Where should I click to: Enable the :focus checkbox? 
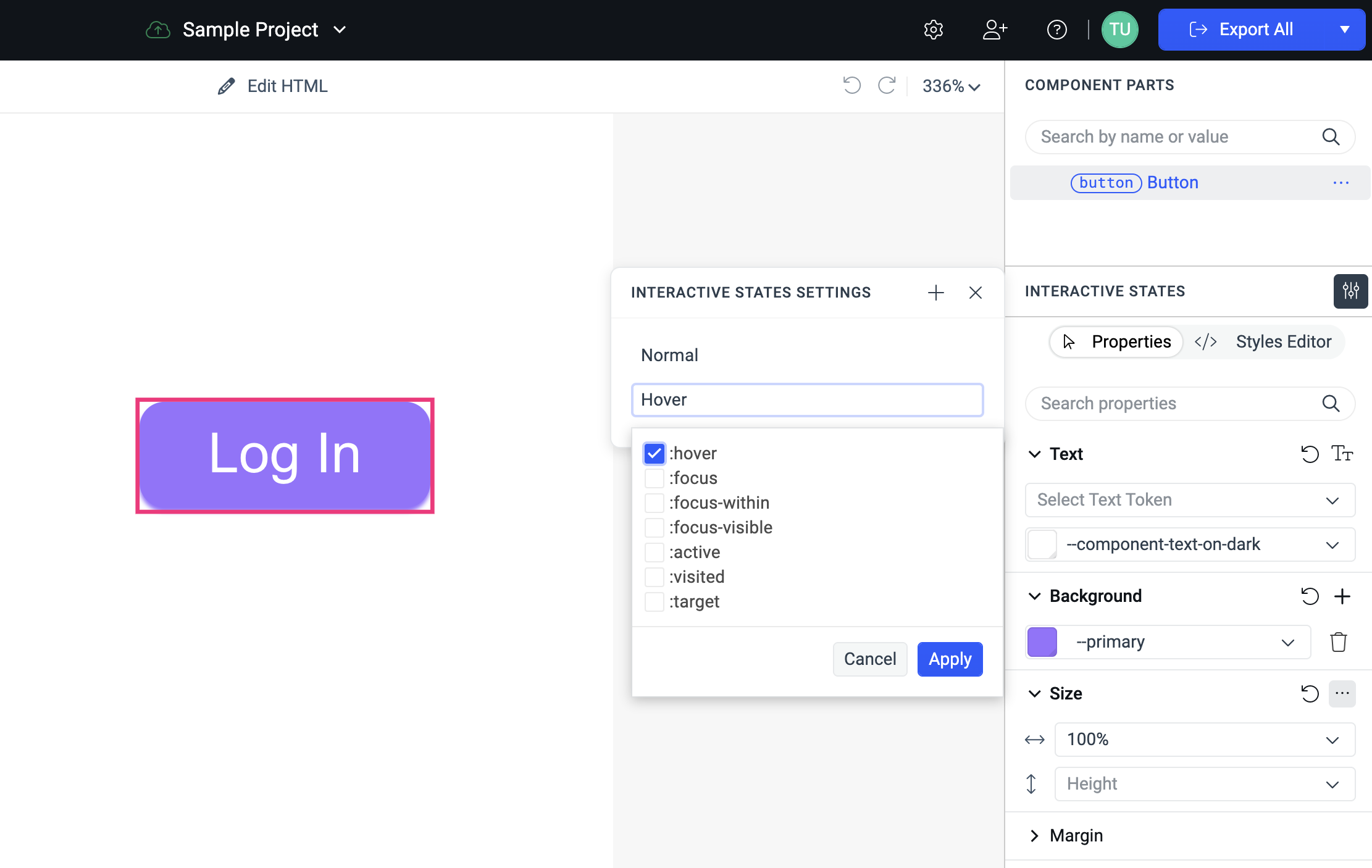pos(654,478)
